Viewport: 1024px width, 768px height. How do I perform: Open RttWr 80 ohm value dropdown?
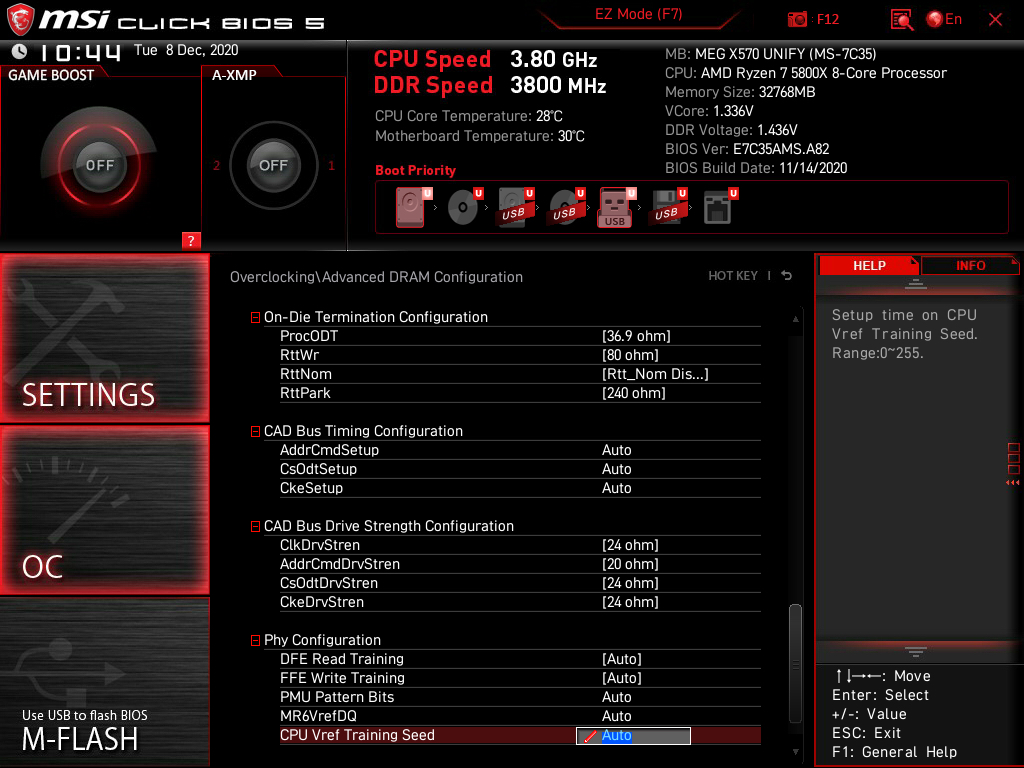[630, 355]
